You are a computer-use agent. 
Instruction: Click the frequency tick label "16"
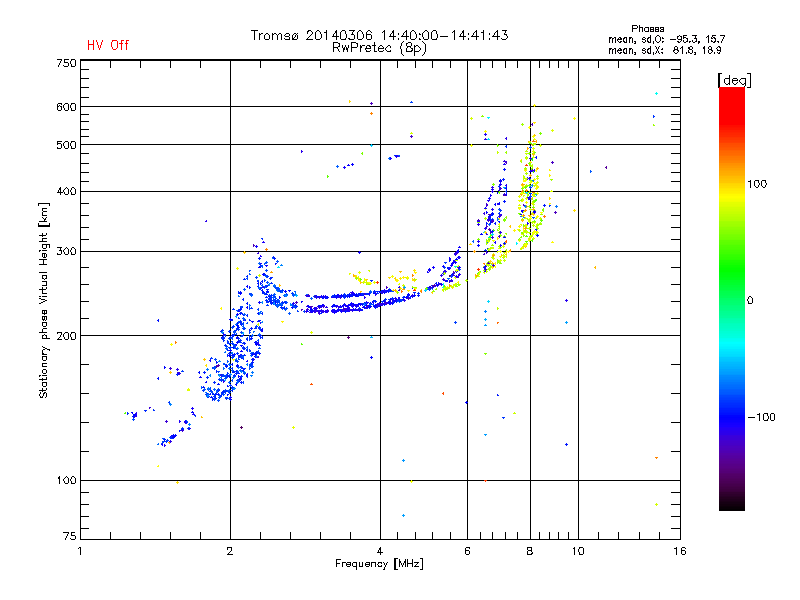click(x=680, y=551)
